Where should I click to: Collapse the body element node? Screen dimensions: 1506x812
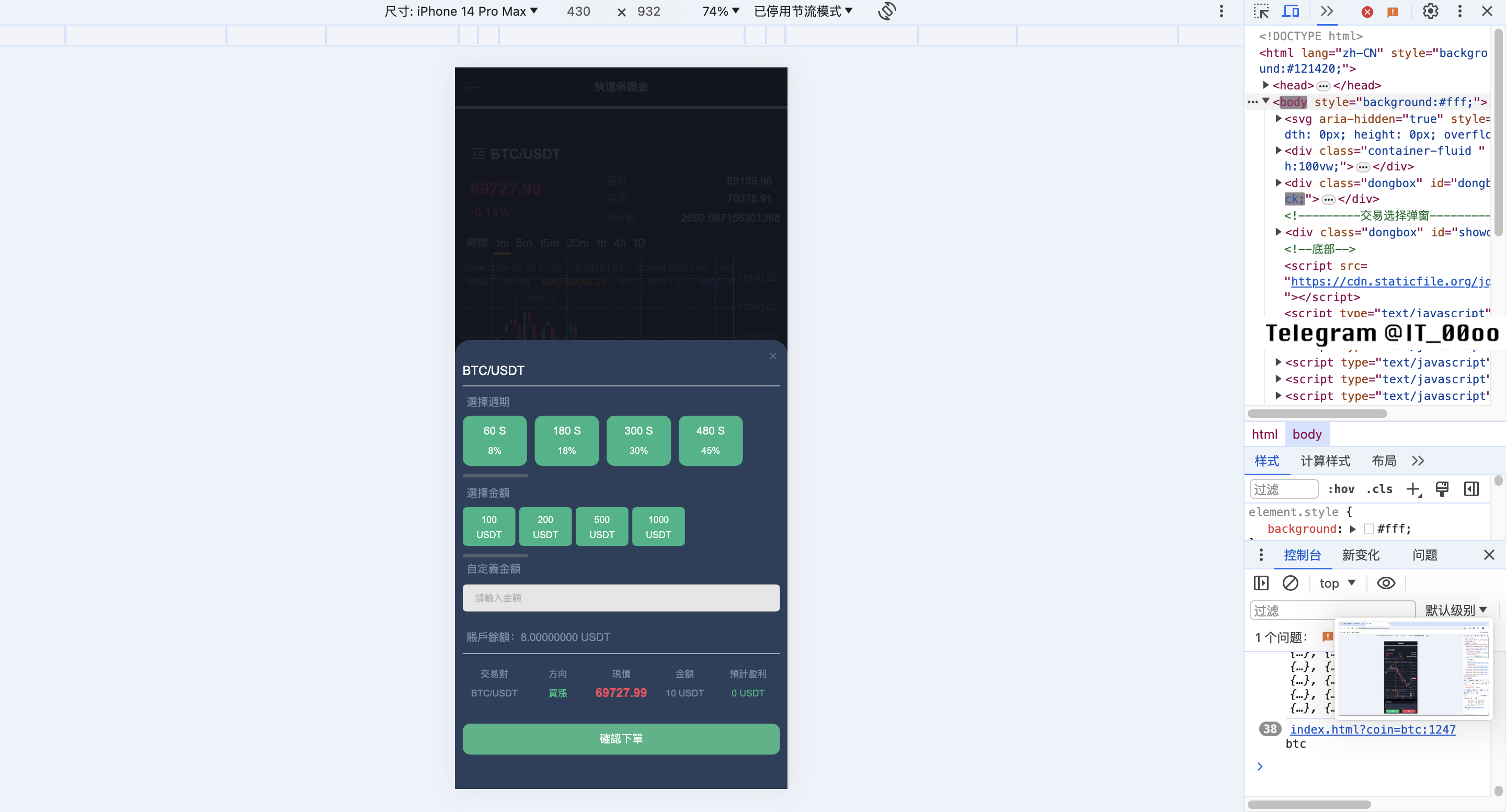point(1265,101)
